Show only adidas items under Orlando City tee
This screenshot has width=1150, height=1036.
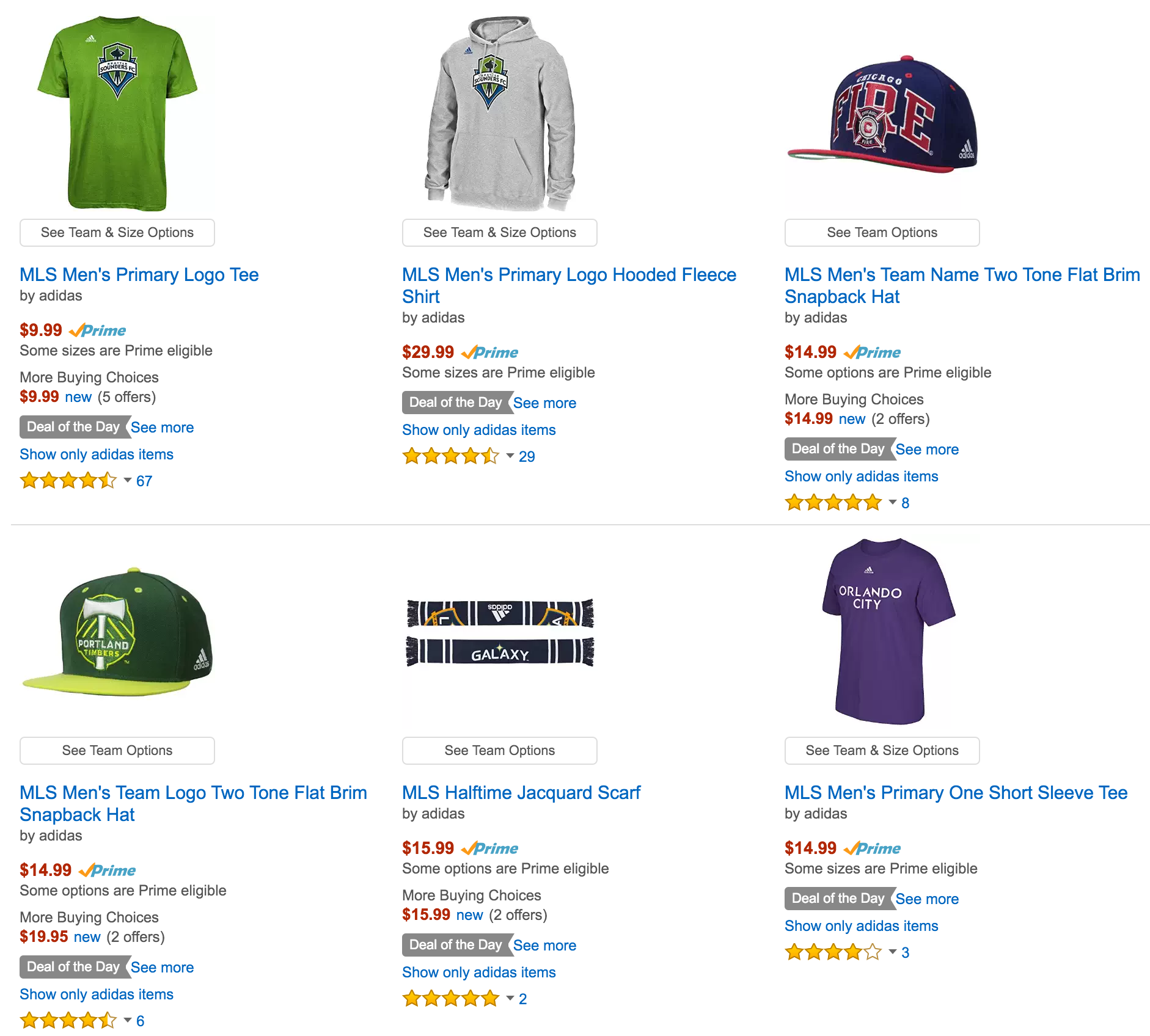point(861,926)
